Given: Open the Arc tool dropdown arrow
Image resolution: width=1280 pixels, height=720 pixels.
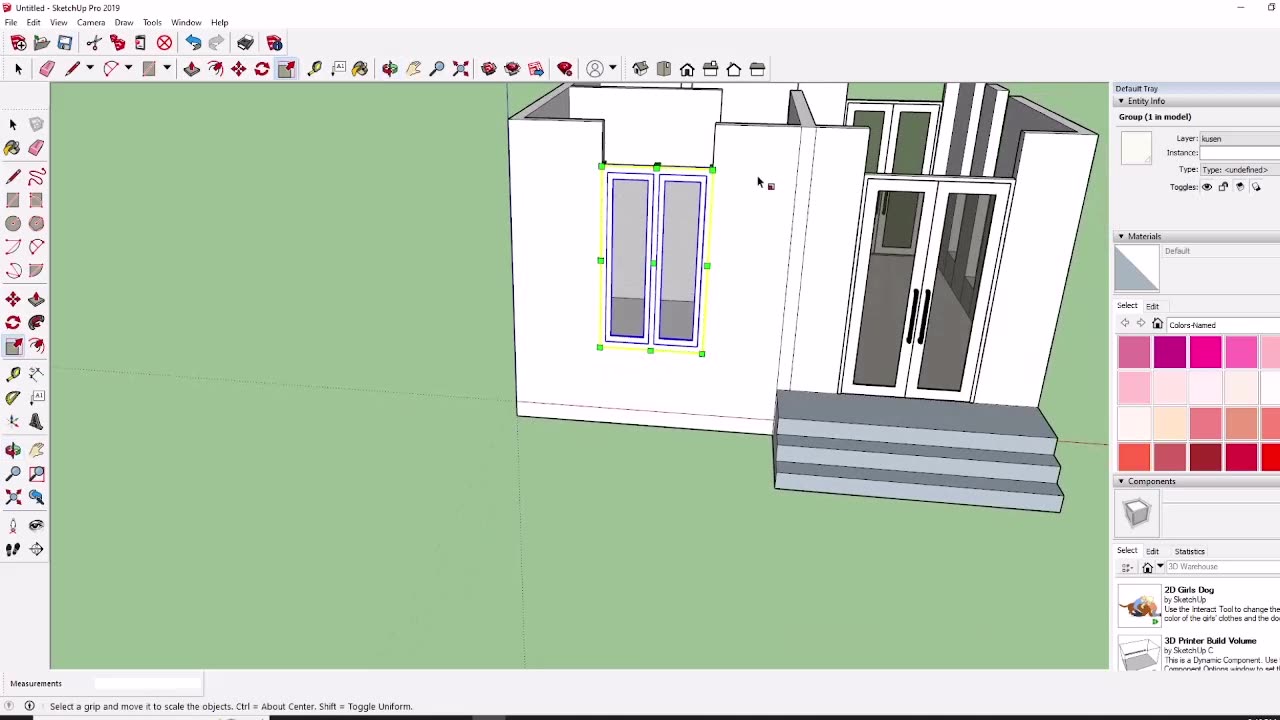Looking at the screenshot, I should click(128, 69).
